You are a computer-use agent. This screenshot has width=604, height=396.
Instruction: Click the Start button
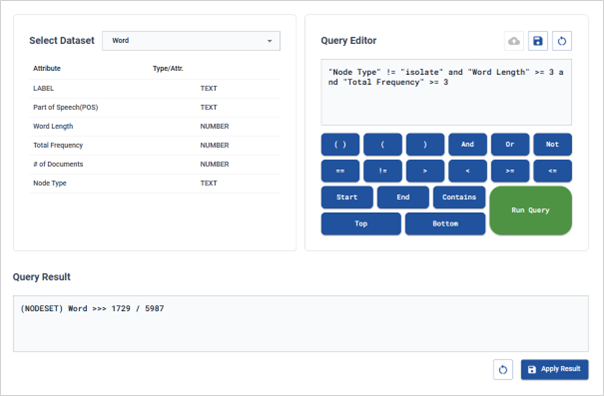pyautogui.click(x=347, y=197)
